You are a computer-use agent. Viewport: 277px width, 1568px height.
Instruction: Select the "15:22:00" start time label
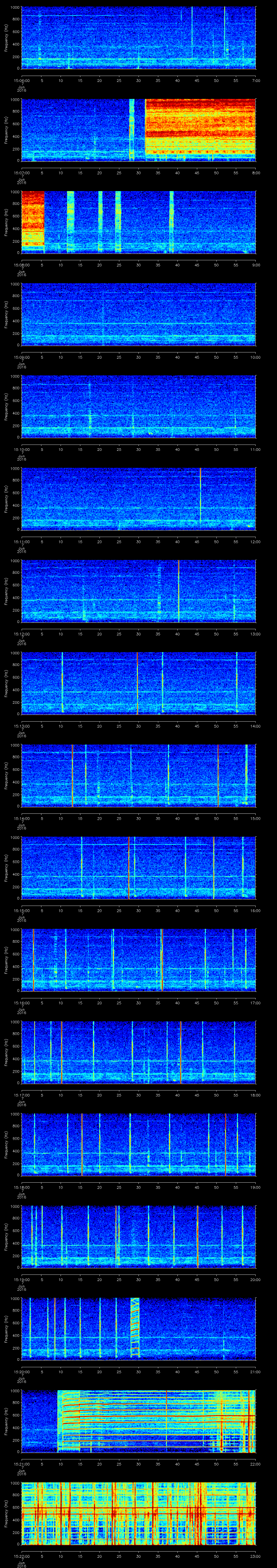(22, 1556)
